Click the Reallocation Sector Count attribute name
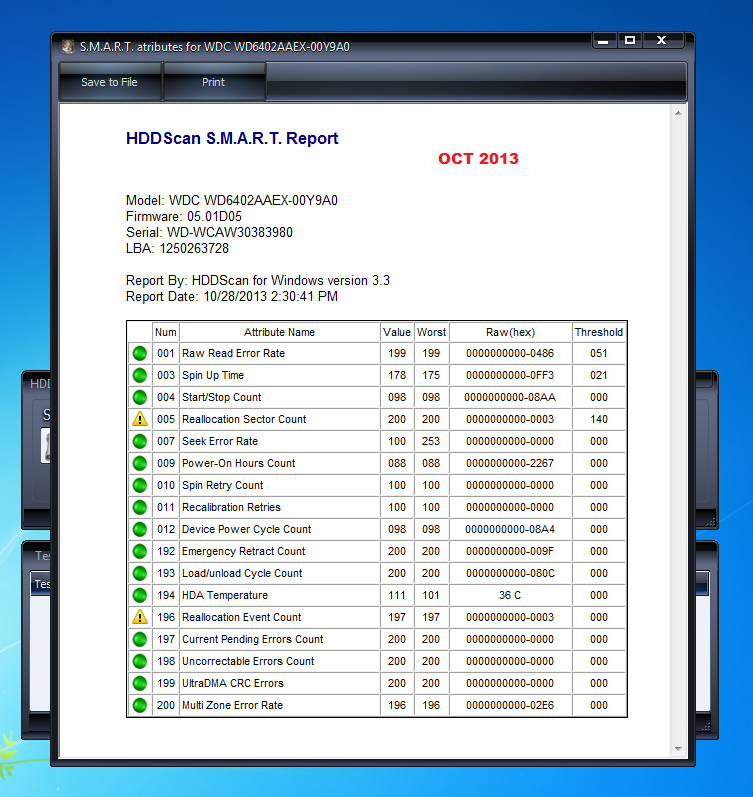This screenshot has width=753, height=797. pyautogui.click(x=244, y=419)
